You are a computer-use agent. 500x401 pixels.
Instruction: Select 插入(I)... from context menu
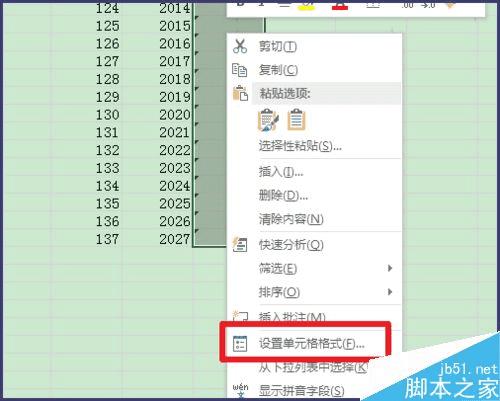(x=281, y=172)
